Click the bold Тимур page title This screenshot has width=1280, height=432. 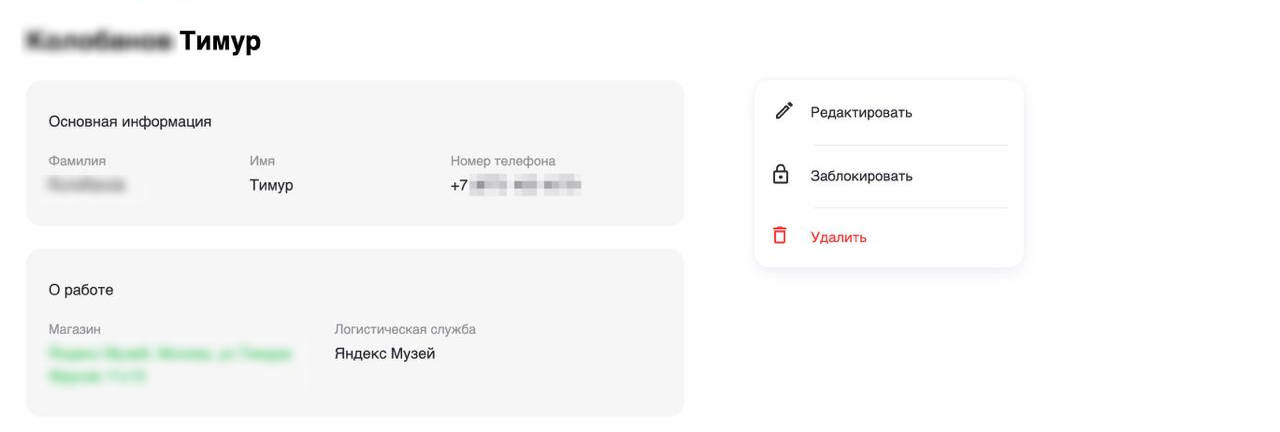(x=220, y=41)
